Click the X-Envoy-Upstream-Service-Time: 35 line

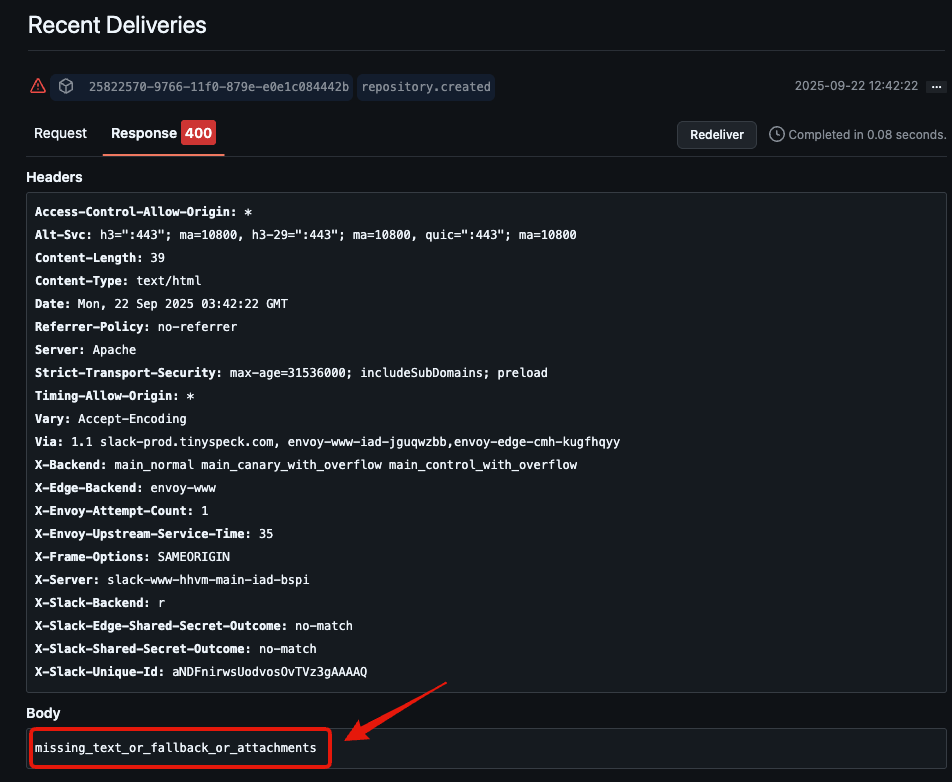[154, 534]
